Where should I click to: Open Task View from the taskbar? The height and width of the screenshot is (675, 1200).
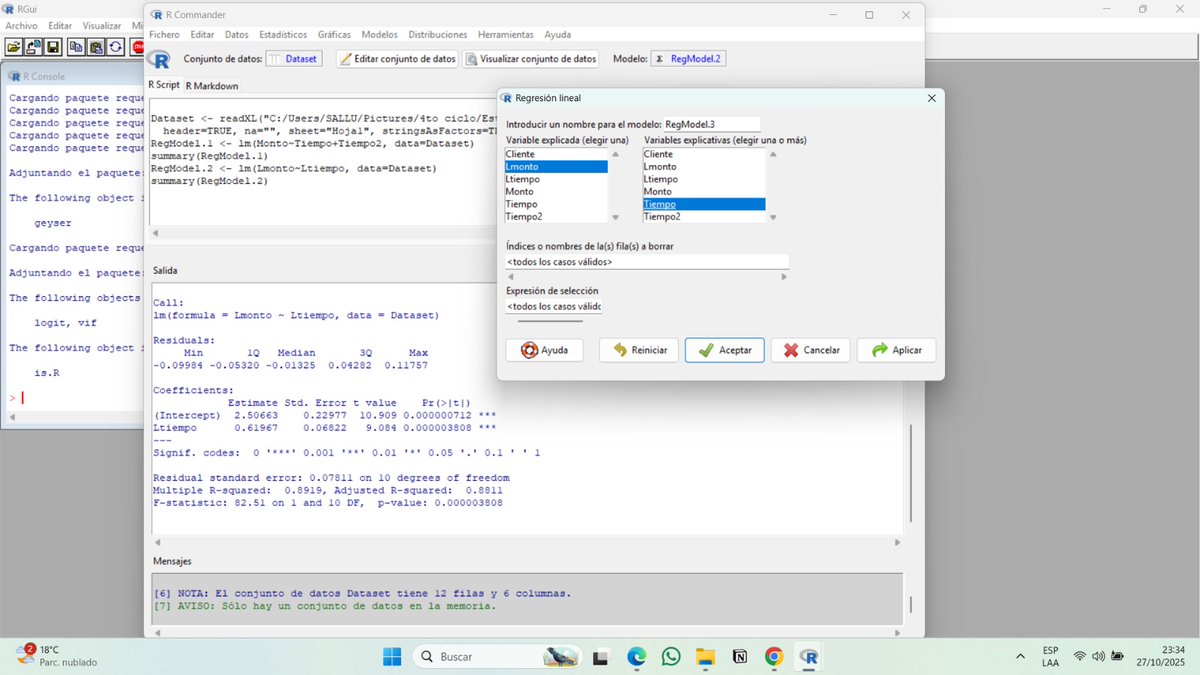pos(600,657)
